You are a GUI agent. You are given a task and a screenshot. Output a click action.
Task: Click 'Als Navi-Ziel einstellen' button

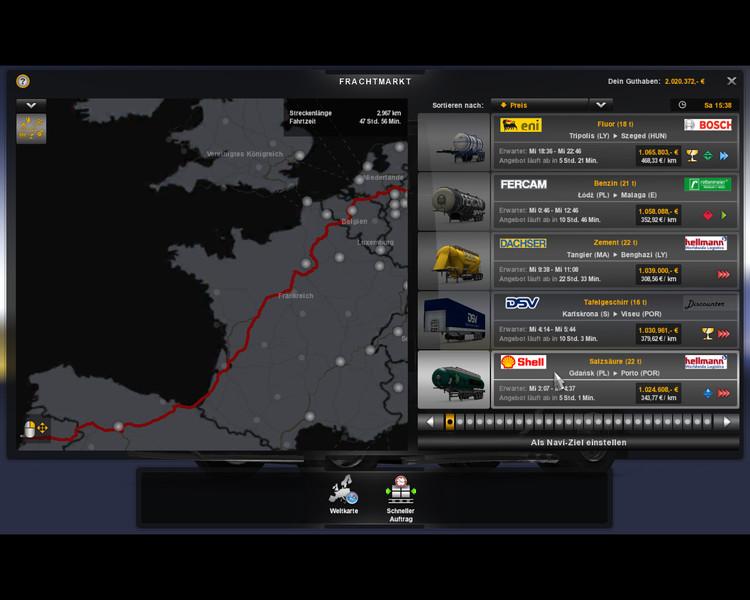[x=578, y=442]
